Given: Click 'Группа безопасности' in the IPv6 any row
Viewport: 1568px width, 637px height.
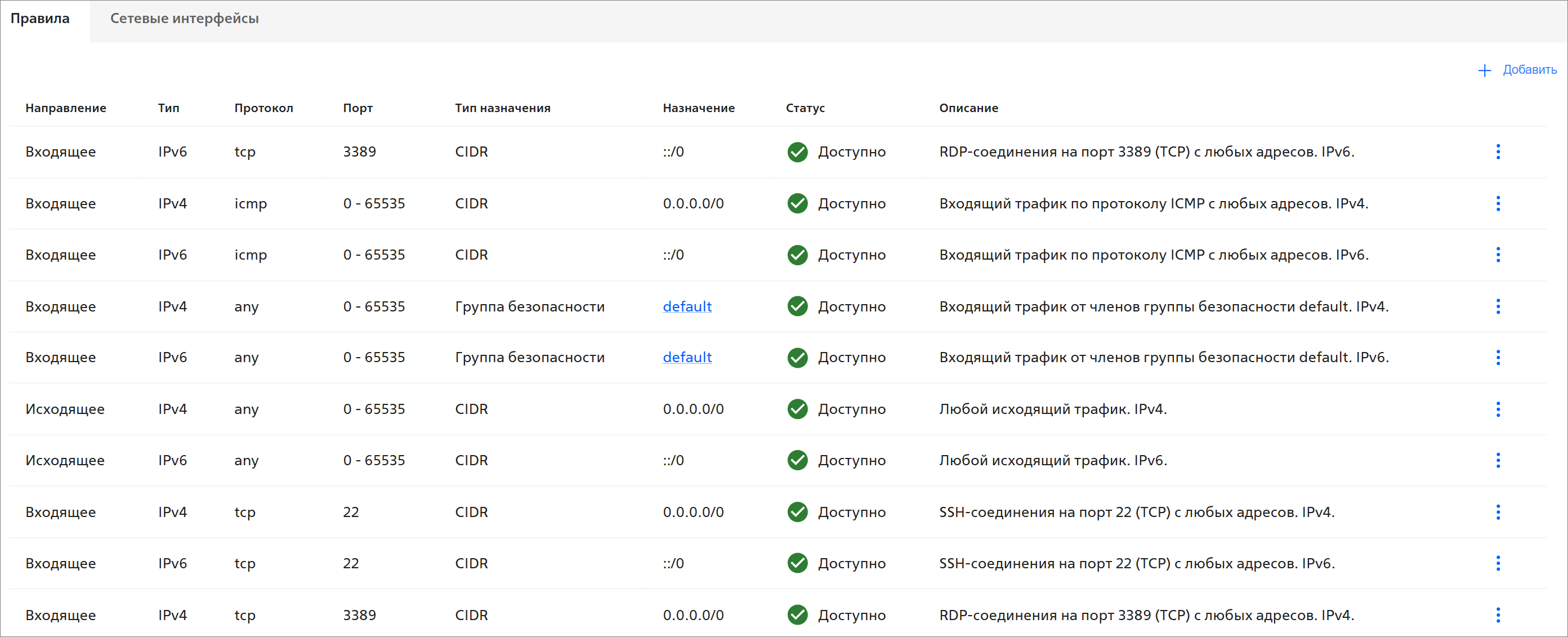Looking at the screenshot, I should pyautogui.click(x=530, y=358).
